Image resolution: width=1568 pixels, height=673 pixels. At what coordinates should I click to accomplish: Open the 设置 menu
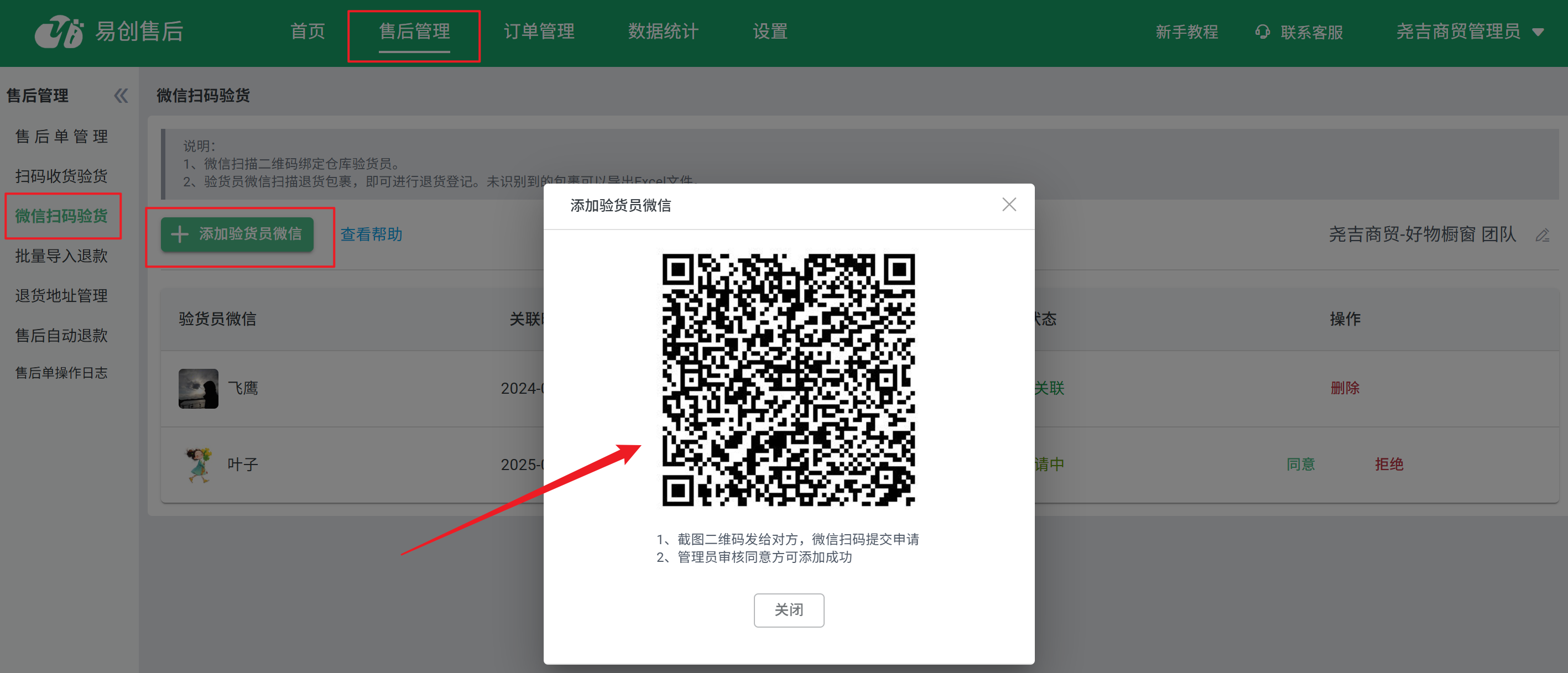pos(770,32)
